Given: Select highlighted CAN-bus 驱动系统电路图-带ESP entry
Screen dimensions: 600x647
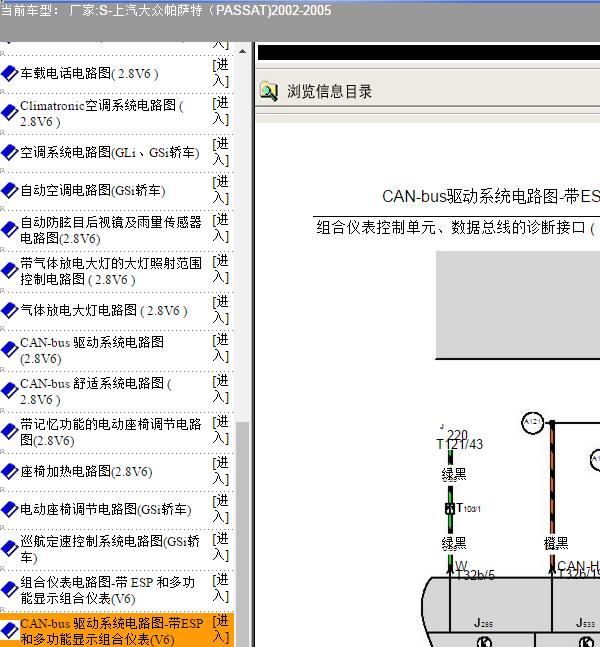Looking at the screenshot, I should 111,631.
